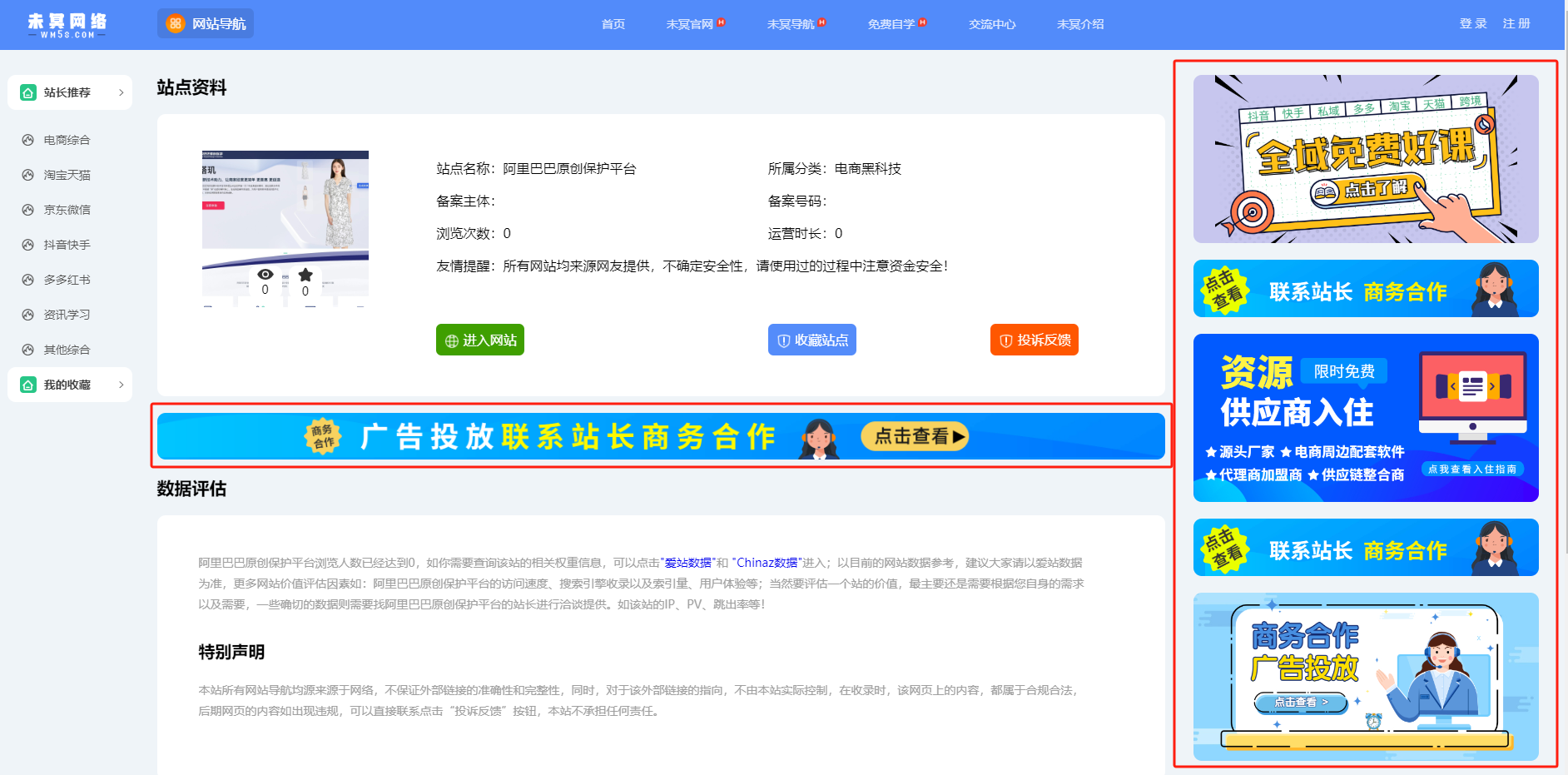Click the 运营时长: 0 text

805,233
